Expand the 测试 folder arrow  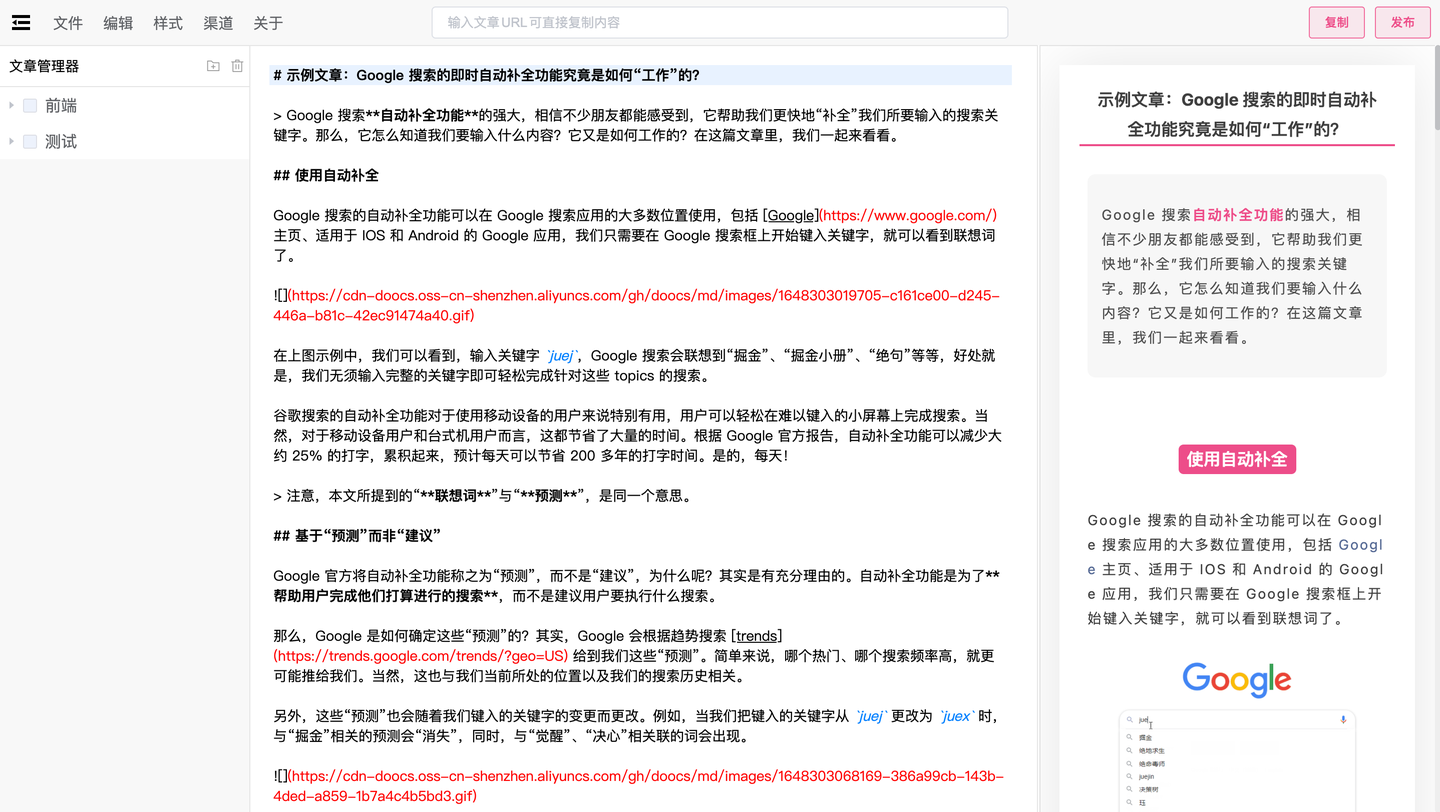pos(11,142)
